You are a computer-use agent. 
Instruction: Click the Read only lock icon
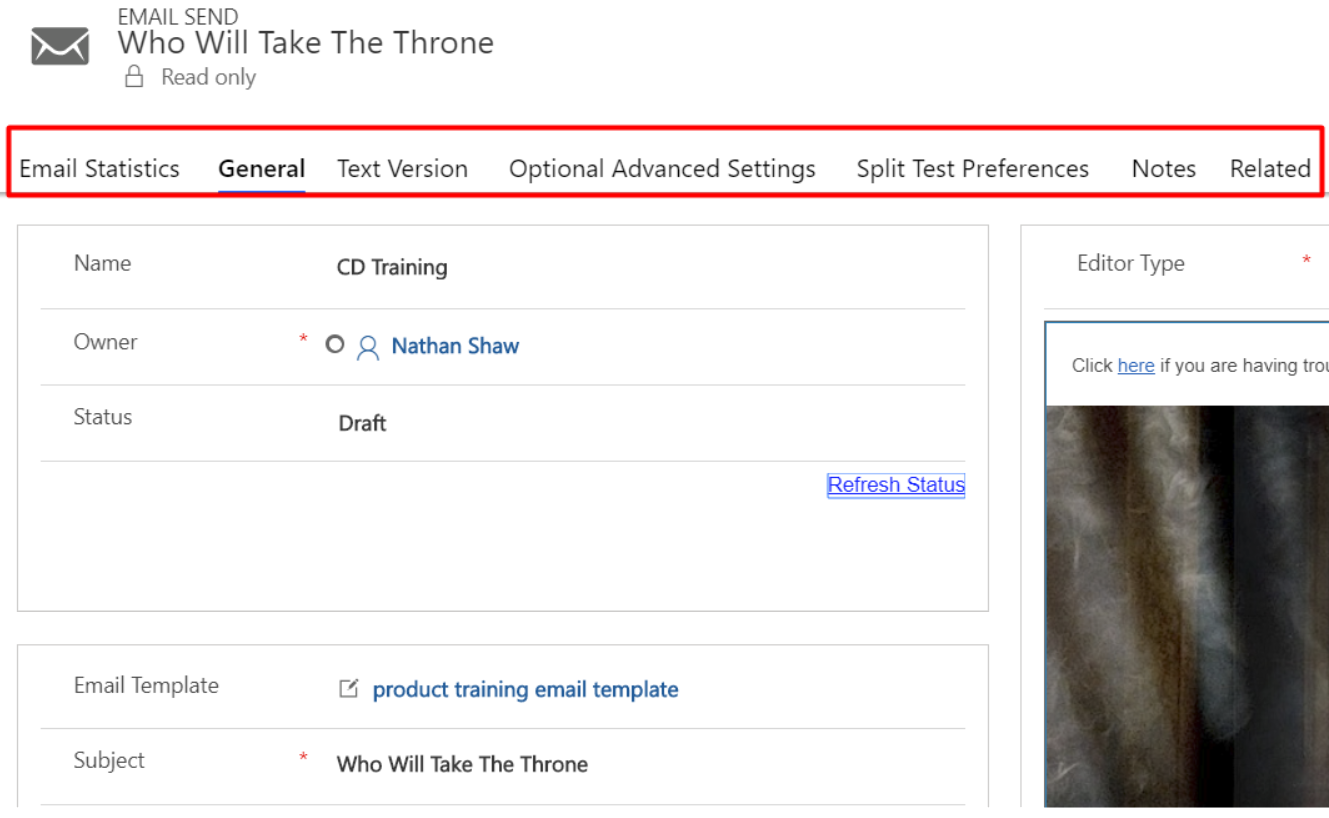pos(134,77)
